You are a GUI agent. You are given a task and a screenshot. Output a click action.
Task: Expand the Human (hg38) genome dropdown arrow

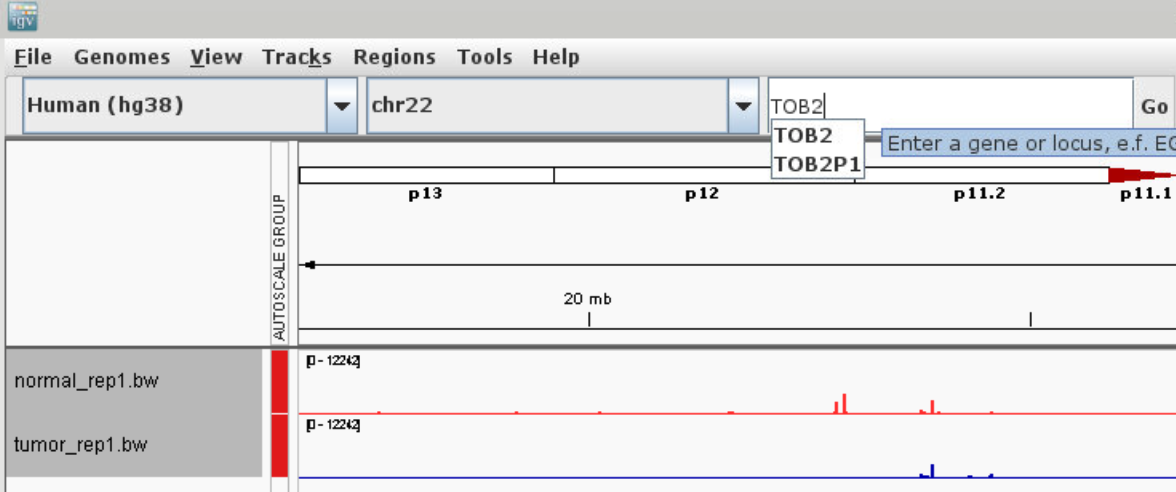[x=342, y=105]
